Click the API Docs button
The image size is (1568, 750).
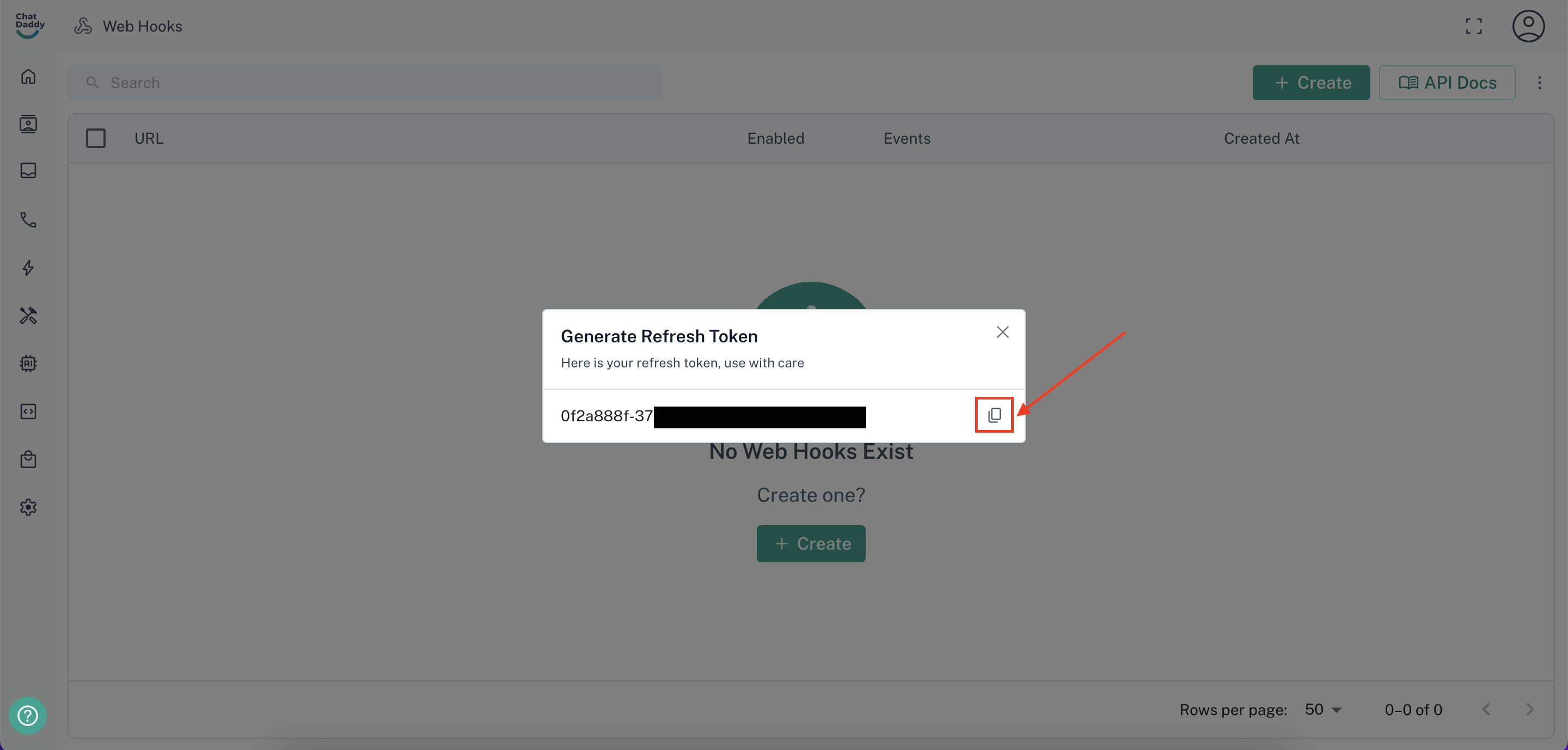tap(1447, 83)
